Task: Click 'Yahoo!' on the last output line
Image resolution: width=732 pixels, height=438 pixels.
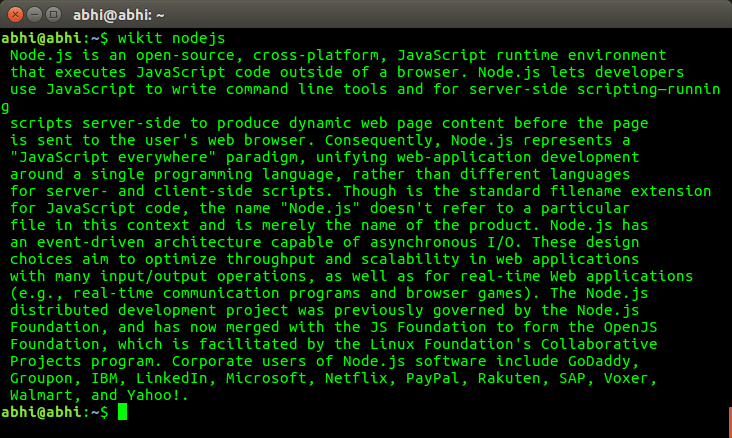Action: 154,395
